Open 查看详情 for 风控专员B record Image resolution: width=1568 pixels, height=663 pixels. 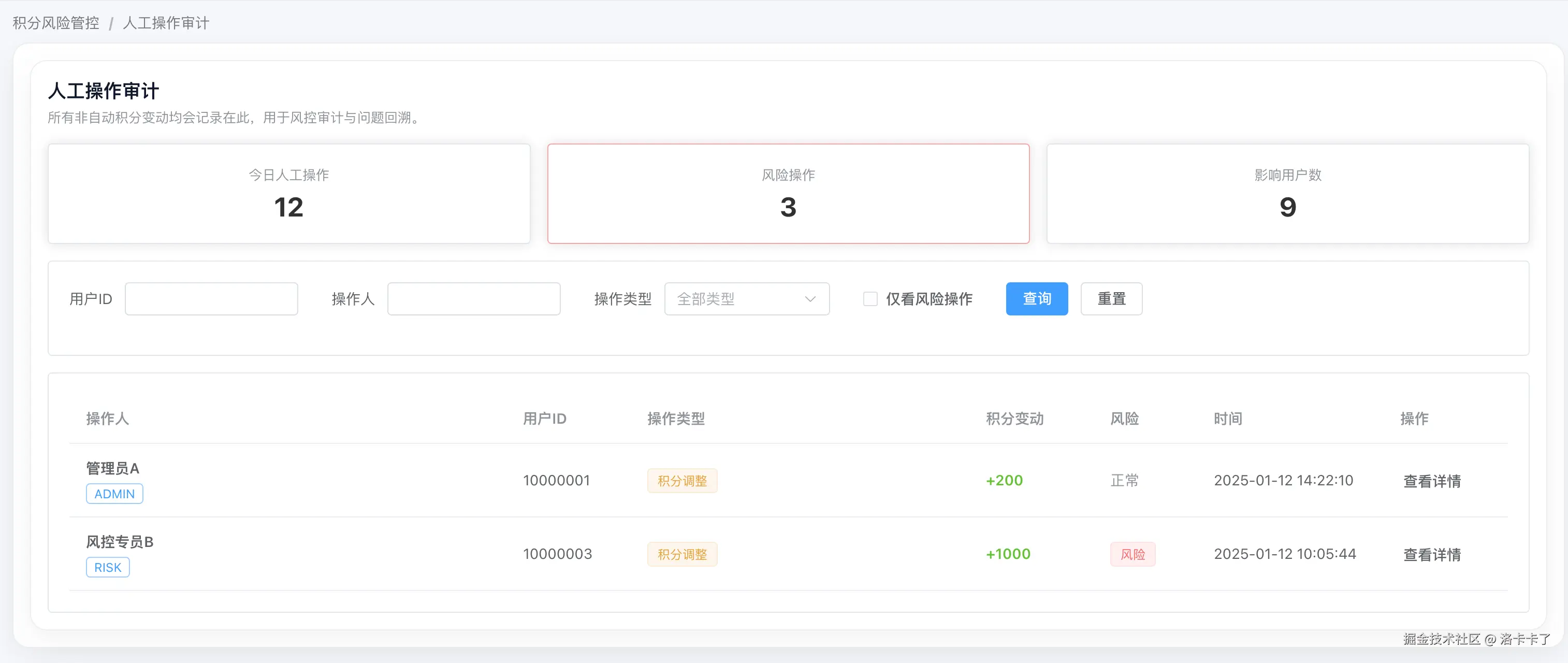pos(1431,555)
